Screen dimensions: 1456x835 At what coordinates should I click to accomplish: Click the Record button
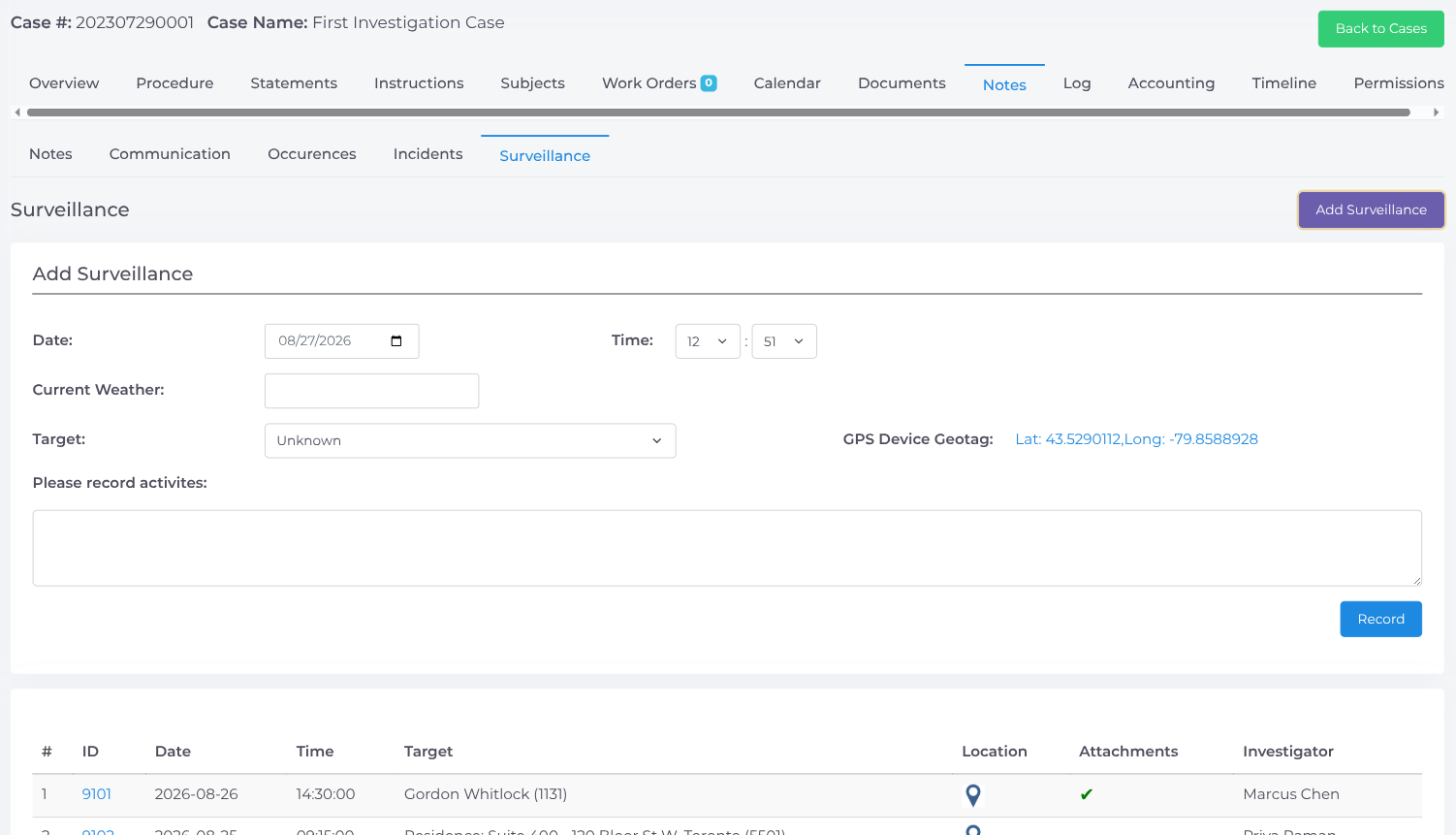point(1380,619)
